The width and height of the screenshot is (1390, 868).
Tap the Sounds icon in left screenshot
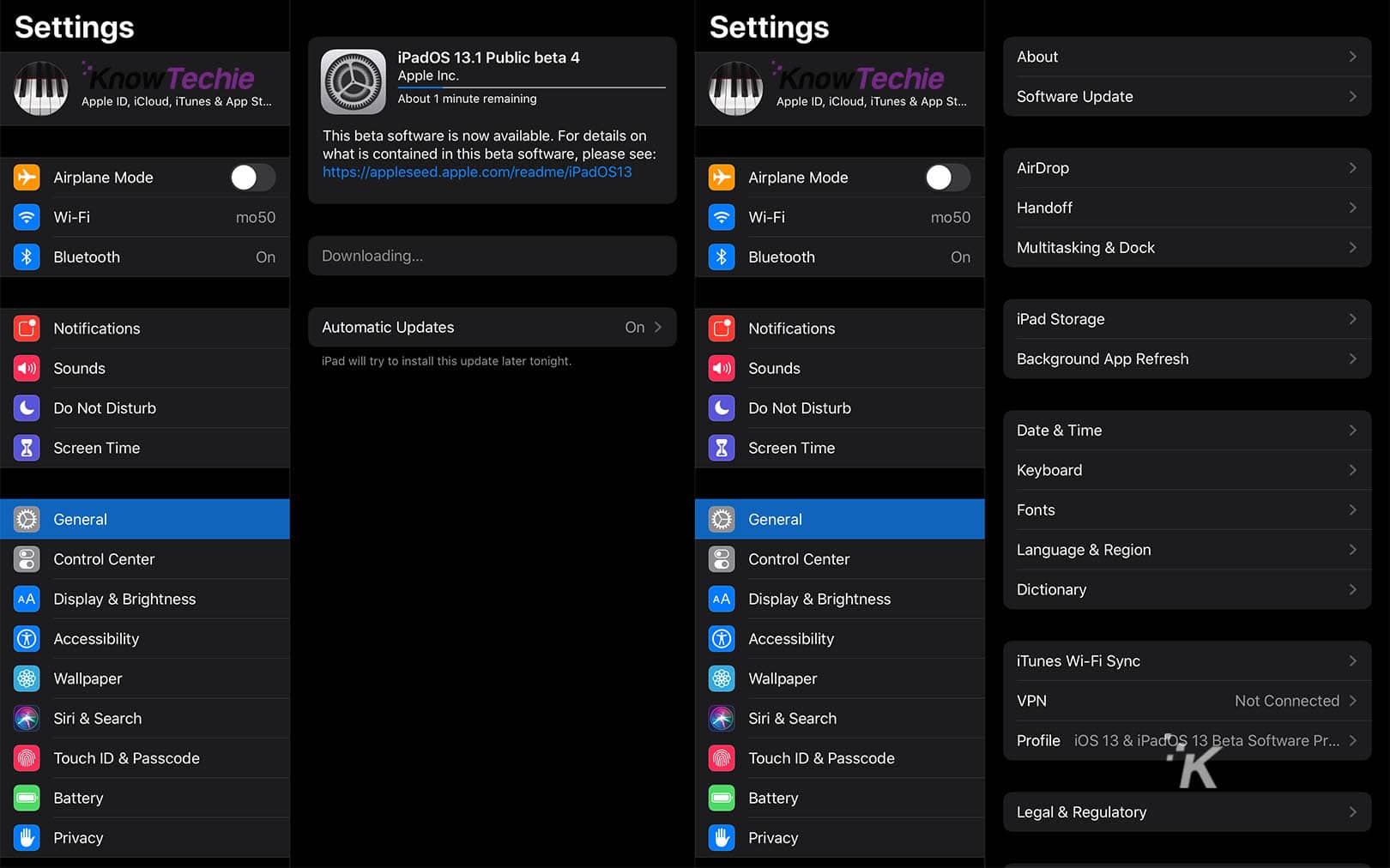click(x=27, y=368)
